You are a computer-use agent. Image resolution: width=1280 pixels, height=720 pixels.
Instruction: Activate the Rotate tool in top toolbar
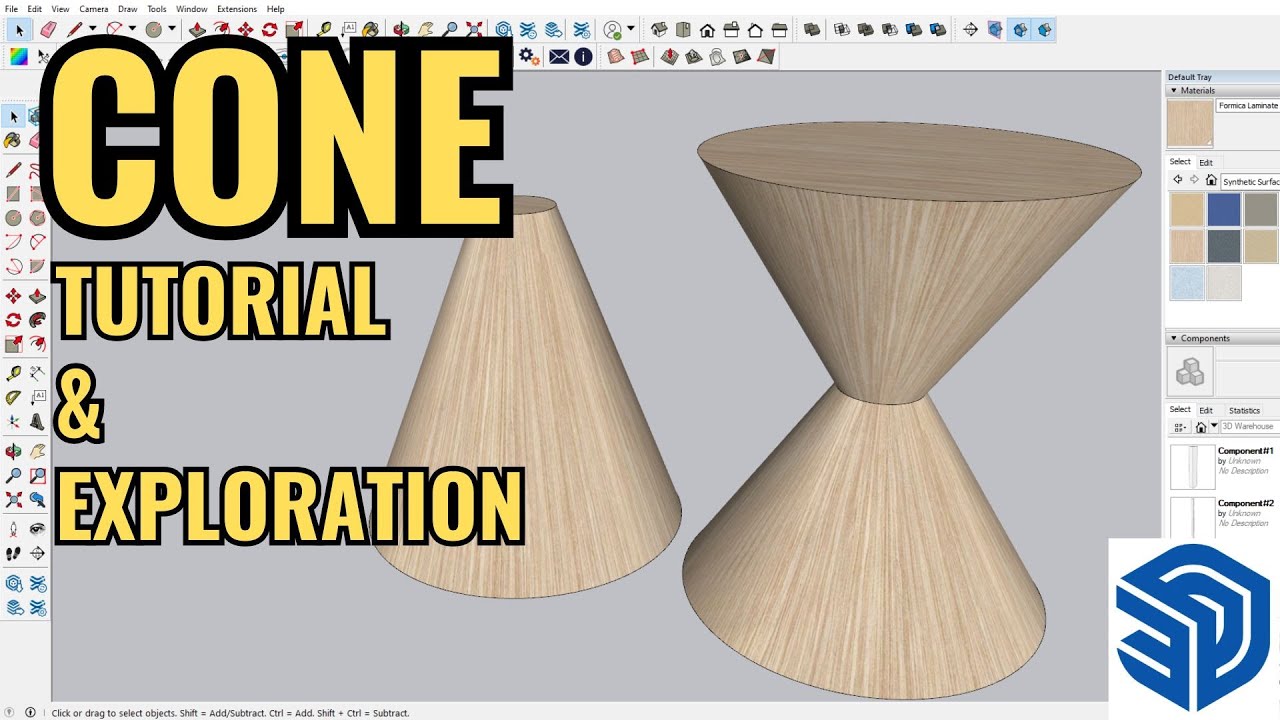pos(269,30)
